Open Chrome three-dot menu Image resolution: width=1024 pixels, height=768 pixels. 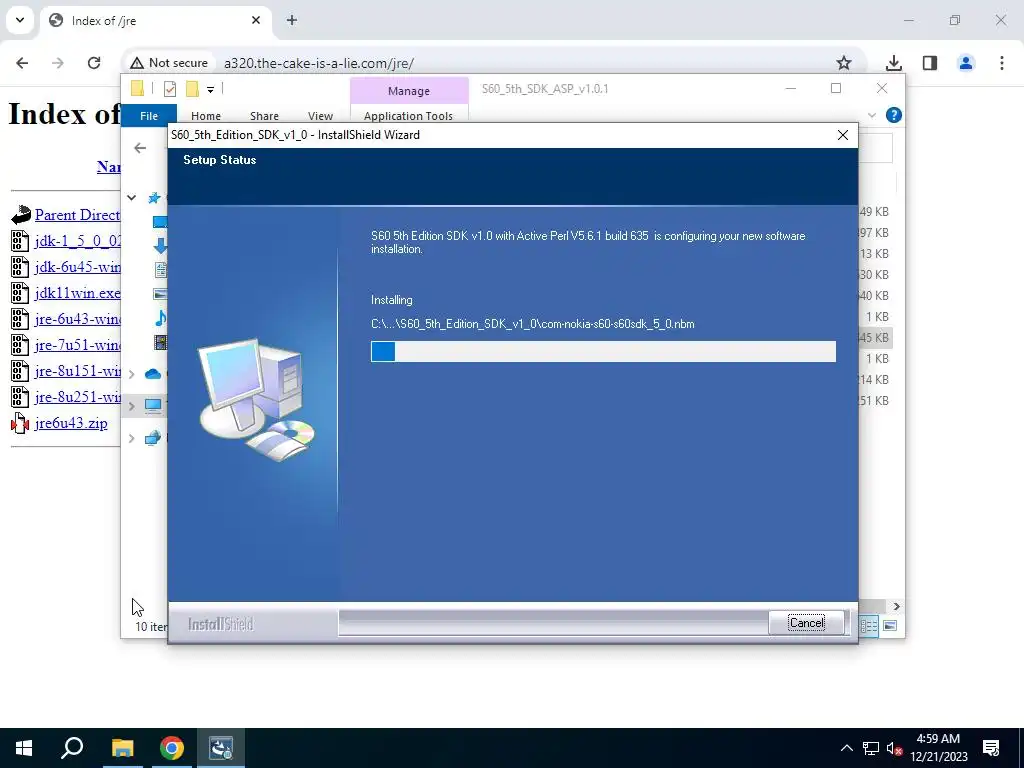pos(1002,63)
